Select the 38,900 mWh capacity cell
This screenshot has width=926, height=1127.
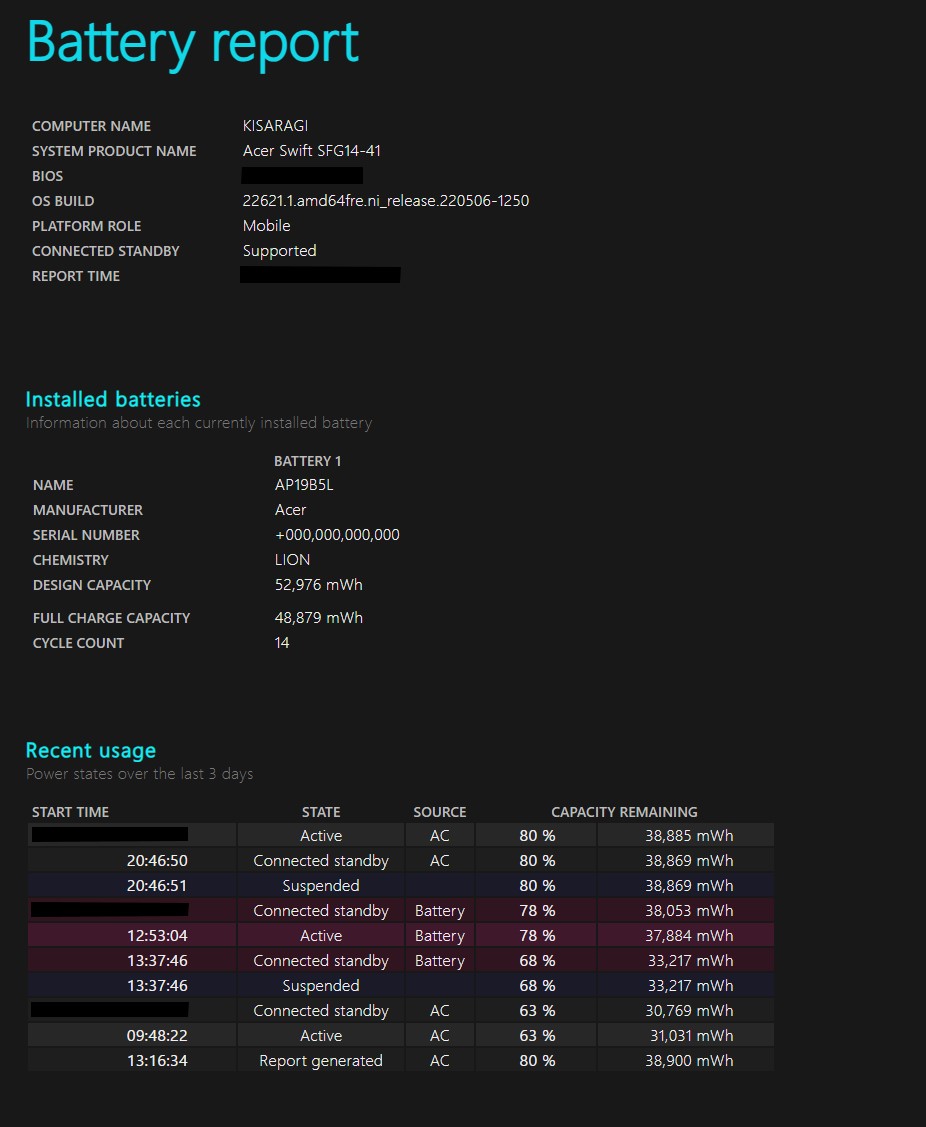(686, 1061)
